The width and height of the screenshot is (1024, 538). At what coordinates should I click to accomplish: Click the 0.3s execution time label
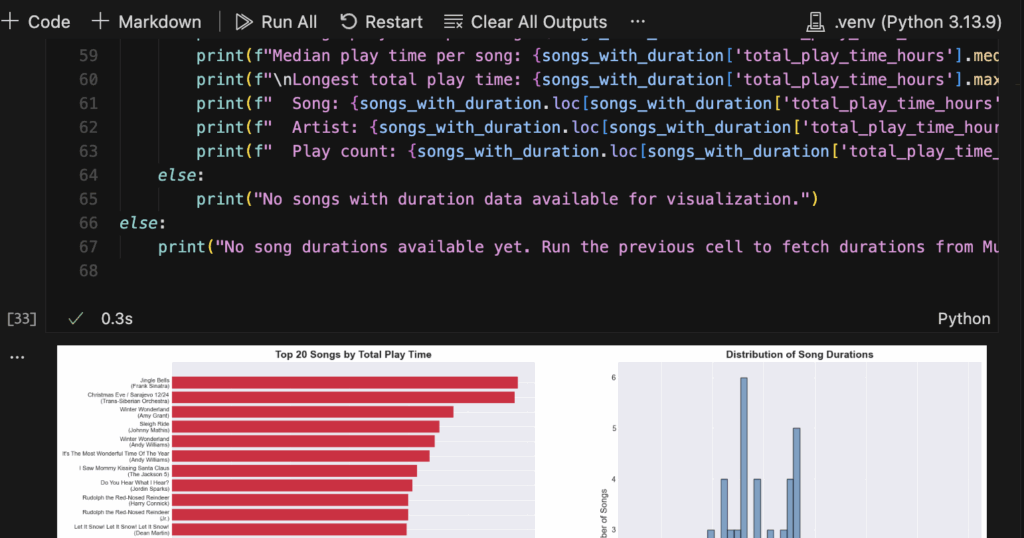(117, 318)
